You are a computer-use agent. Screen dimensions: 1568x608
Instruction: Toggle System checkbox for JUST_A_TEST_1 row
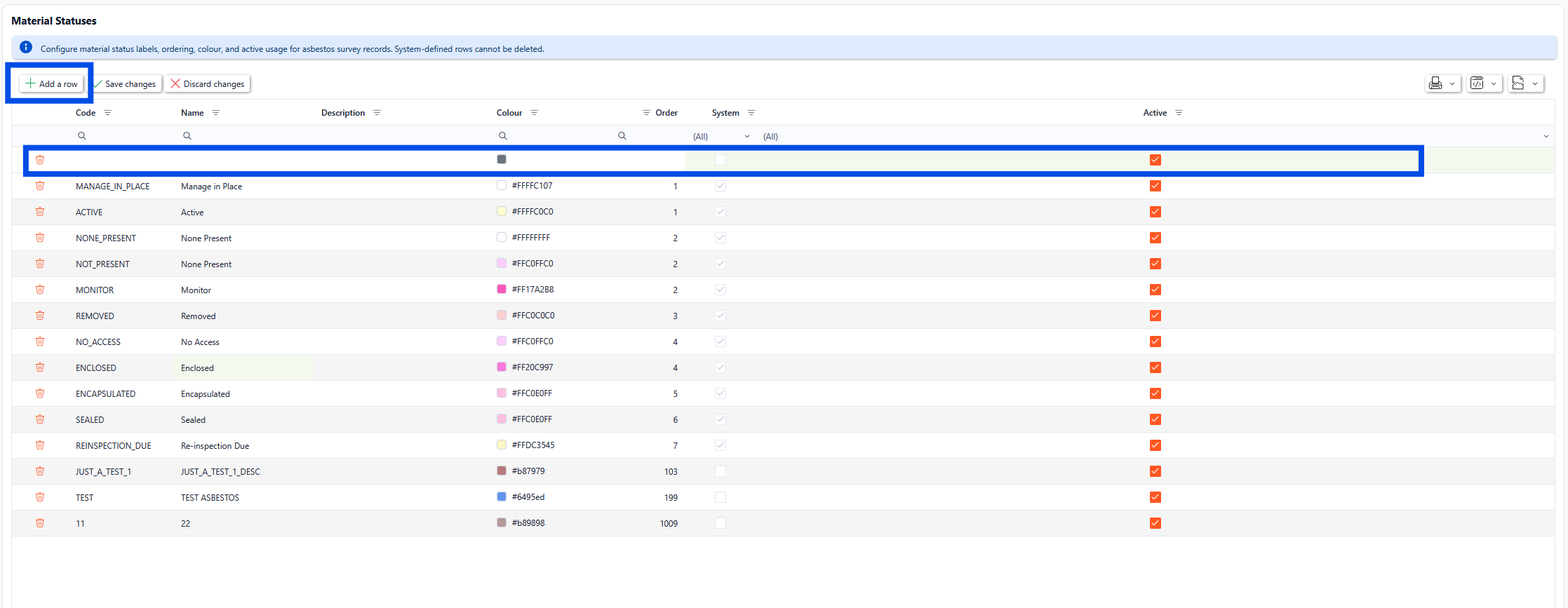tap(721, 471)
